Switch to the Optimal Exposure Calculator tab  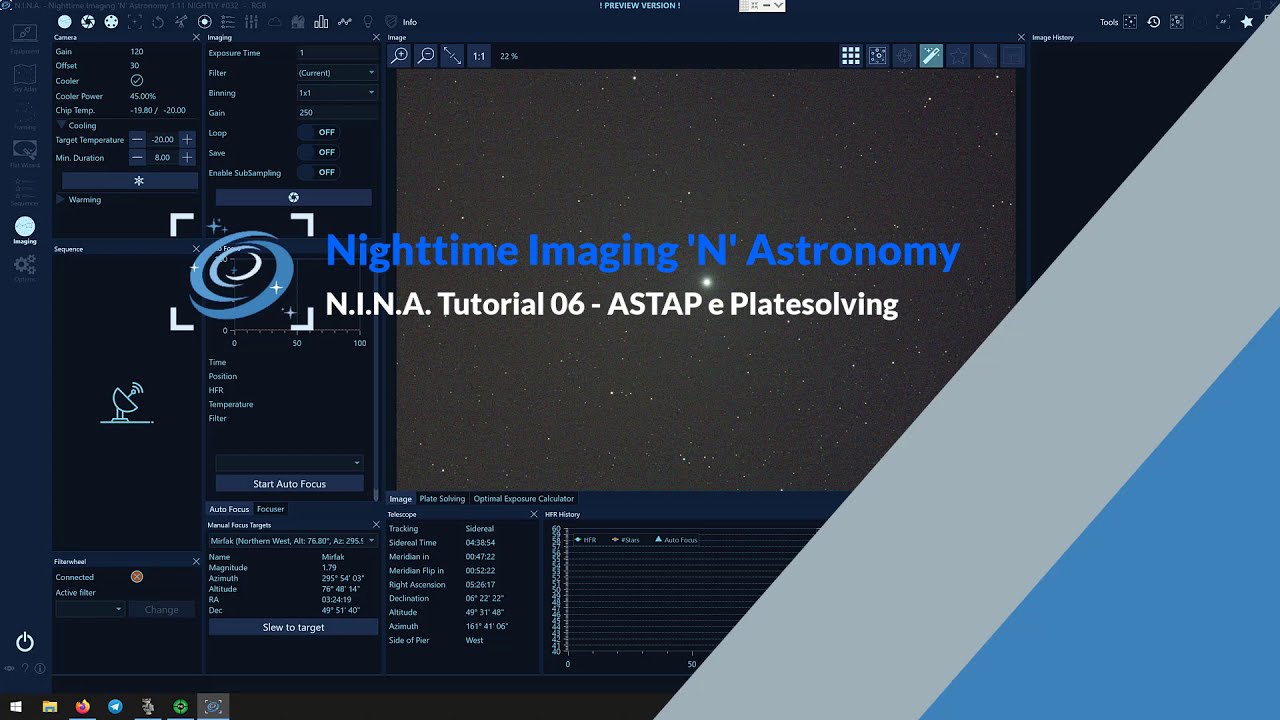524,499
